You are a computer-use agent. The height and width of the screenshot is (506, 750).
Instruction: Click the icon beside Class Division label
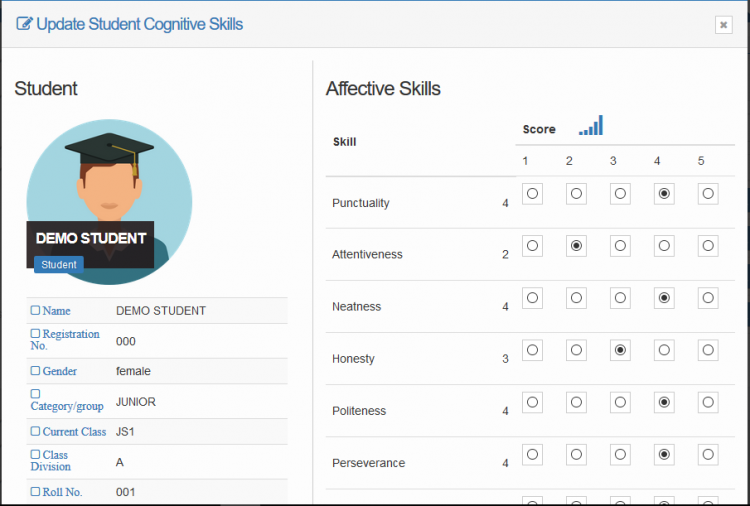(36, 455)
